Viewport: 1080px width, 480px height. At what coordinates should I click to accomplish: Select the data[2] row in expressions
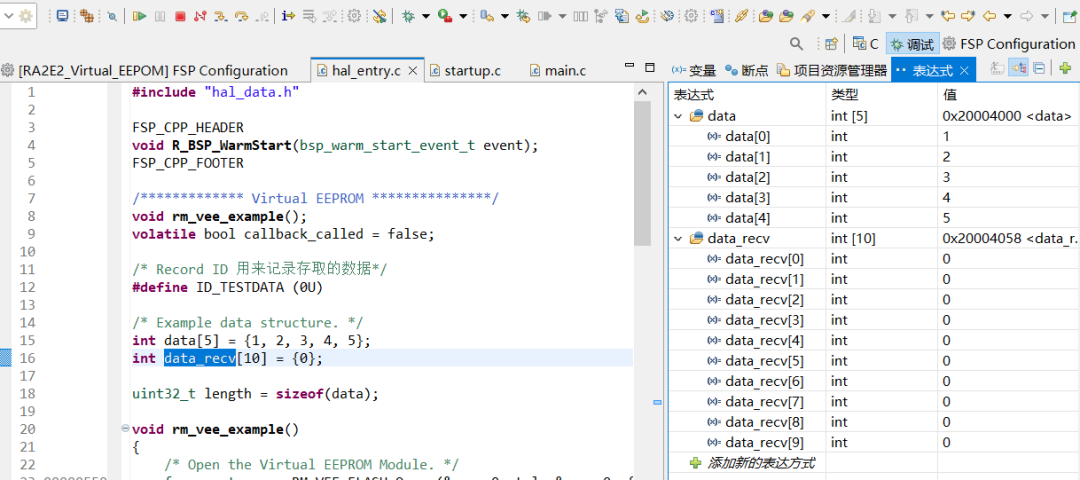(747, 177)
